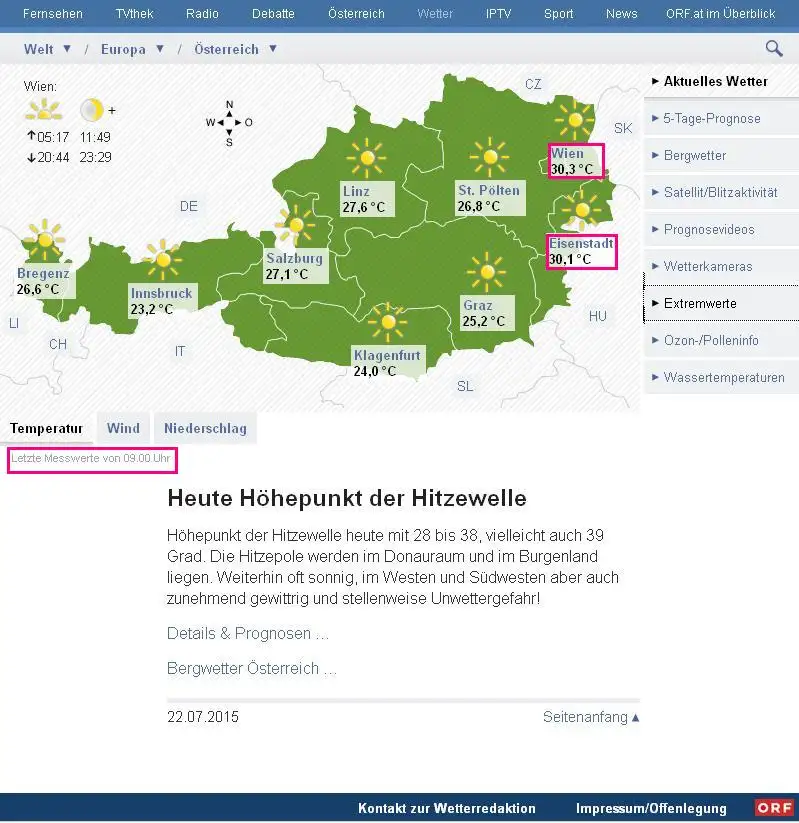Expand the Welt dropdown
Image resolution: width=799 pixels, height=823 pixels.
tap(48, 49)
